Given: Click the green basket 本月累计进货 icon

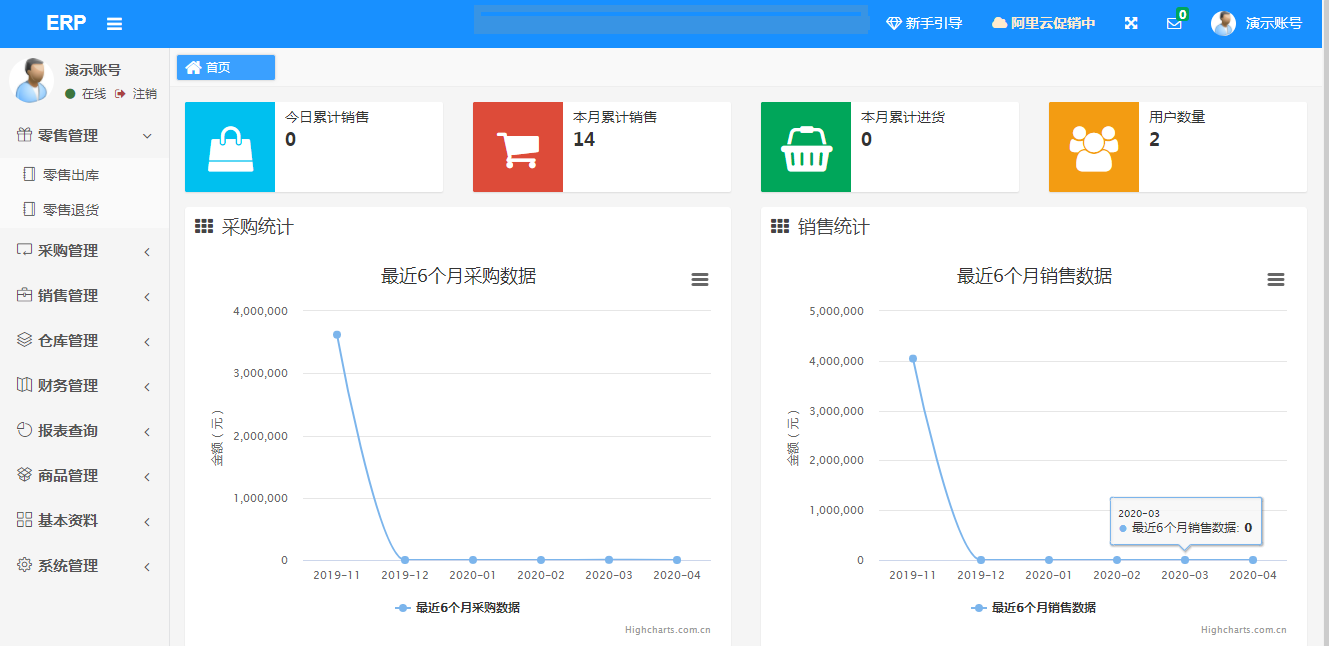Looking at the screenshot, I should click(x=806, y=147).
